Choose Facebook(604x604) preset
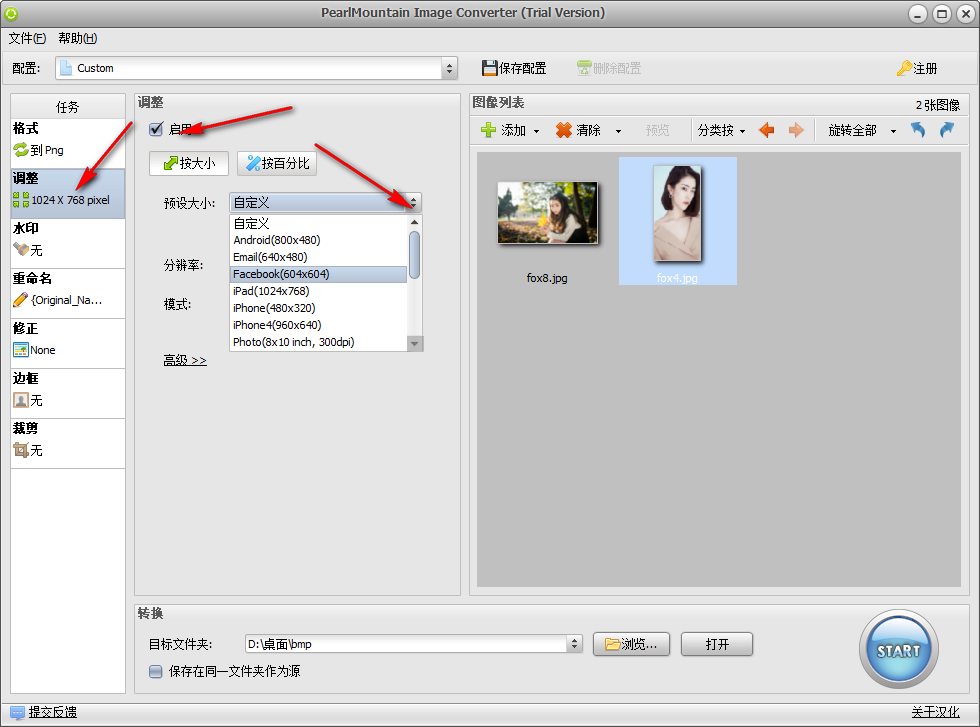 tap(319, 274)
